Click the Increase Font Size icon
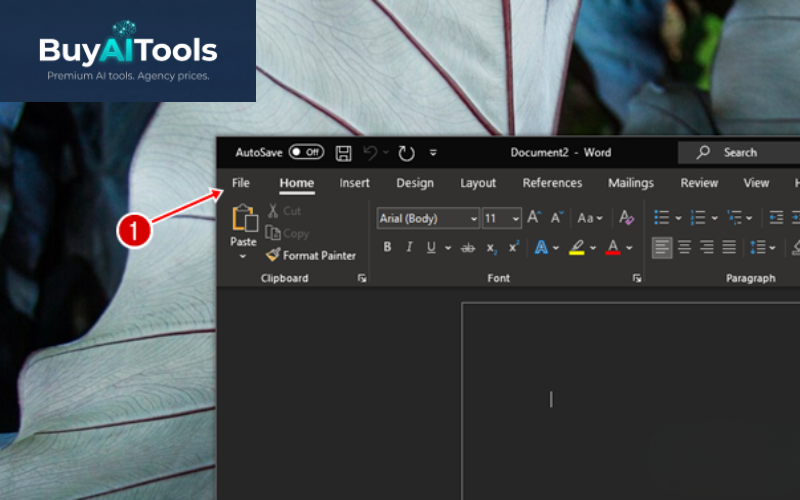 (x=534, y=218)
